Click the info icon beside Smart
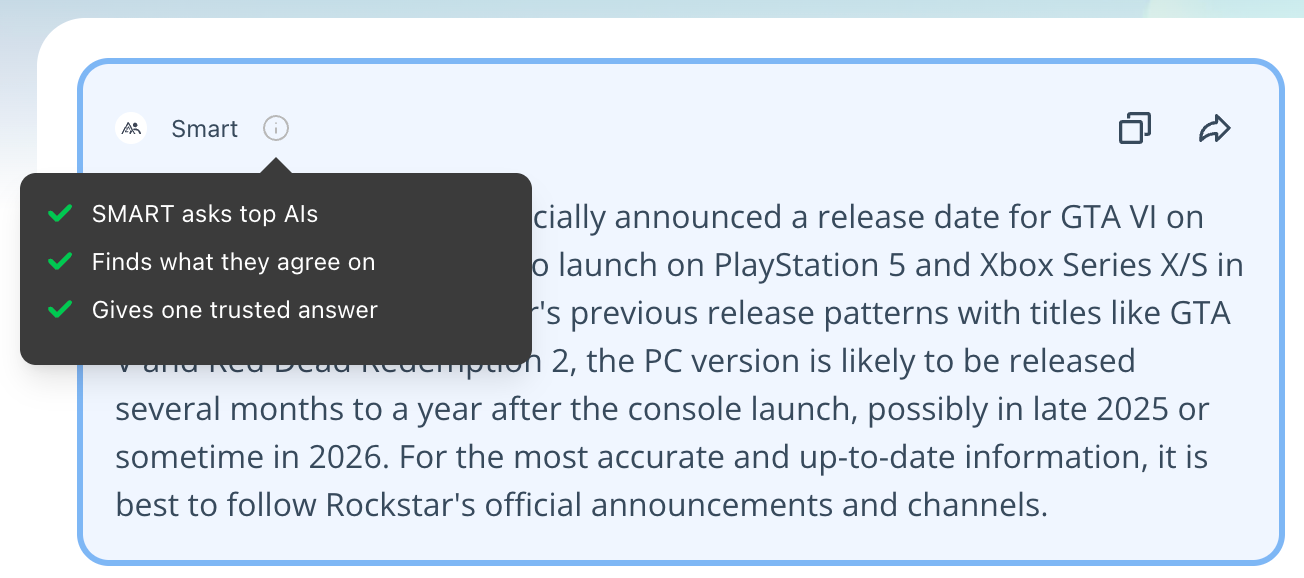 tap(276, 128)
